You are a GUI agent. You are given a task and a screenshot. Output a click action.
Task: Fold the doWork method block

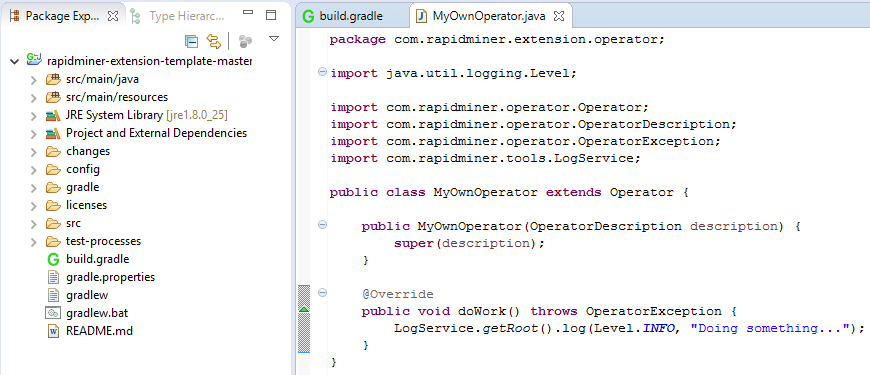[x=322, y=292]
